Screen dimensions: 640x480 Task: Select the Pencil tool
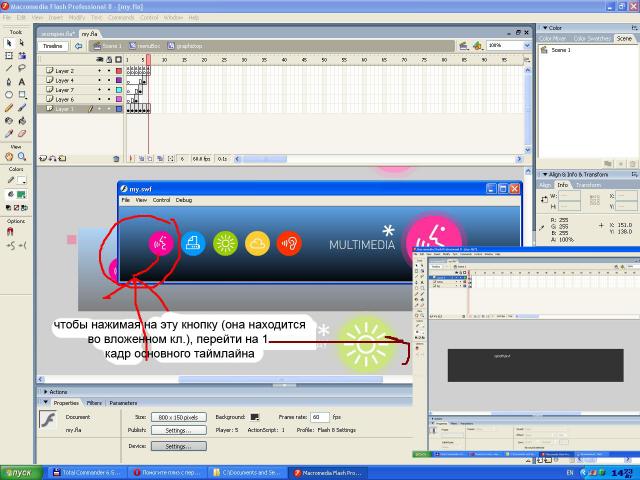9,108
